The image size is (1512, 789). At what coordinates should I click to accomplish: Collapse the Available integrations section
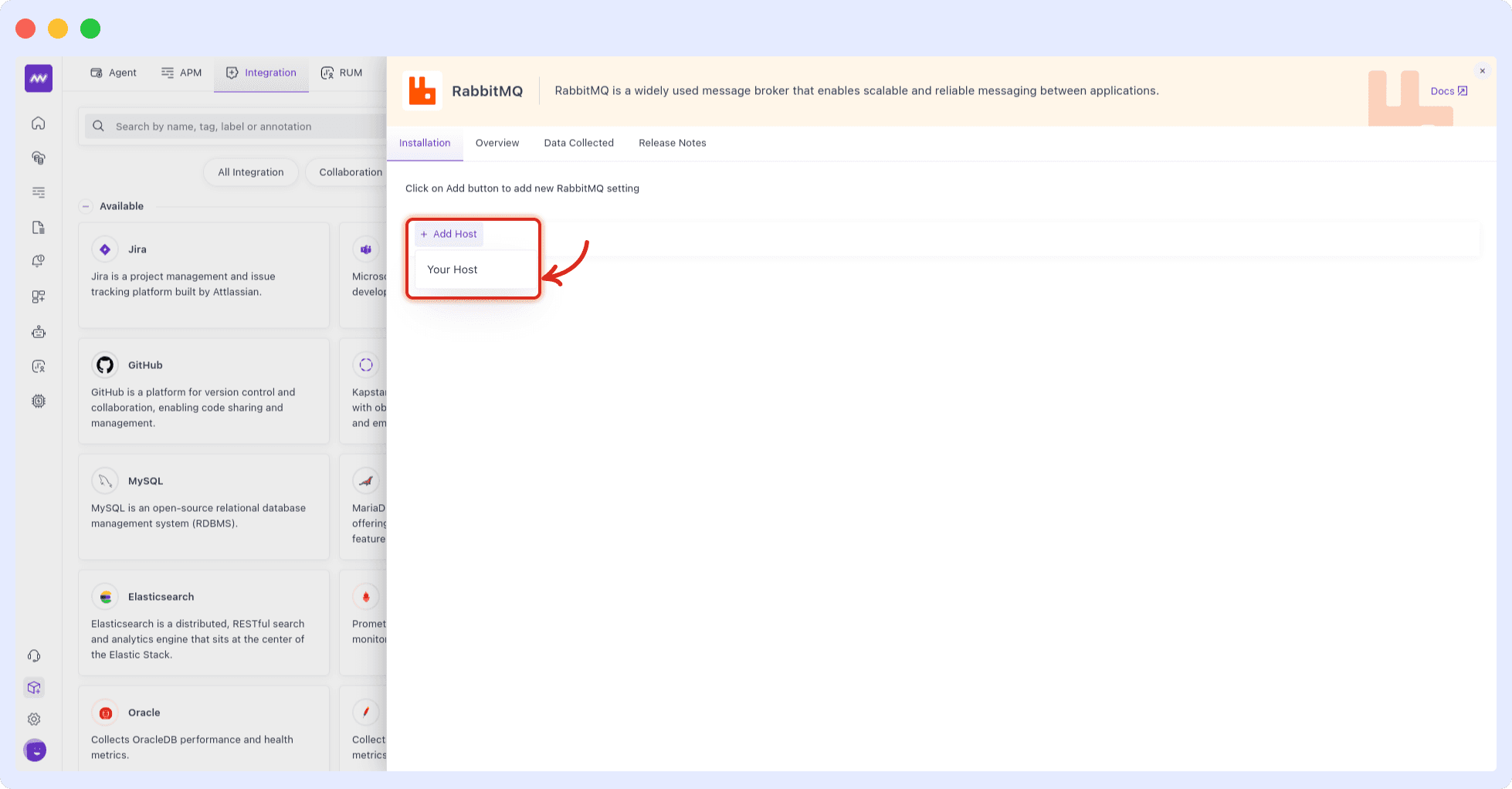[x=86, y=206]
